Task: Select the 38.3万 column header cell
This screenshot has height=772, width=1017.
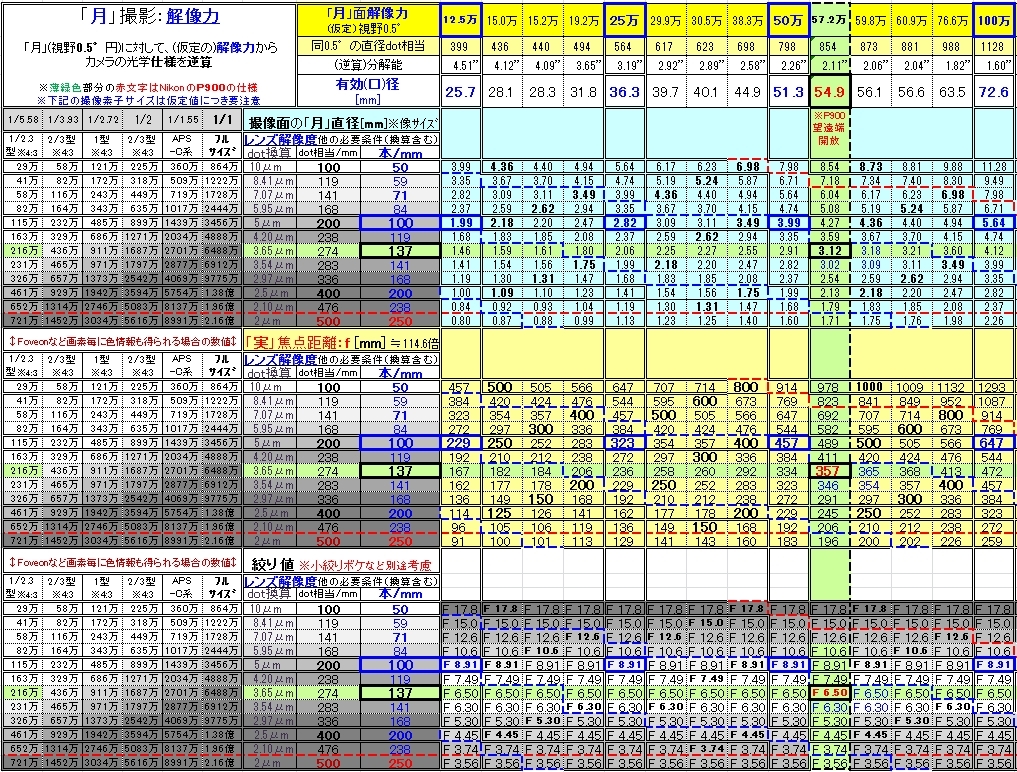Action: click(747, 20)
